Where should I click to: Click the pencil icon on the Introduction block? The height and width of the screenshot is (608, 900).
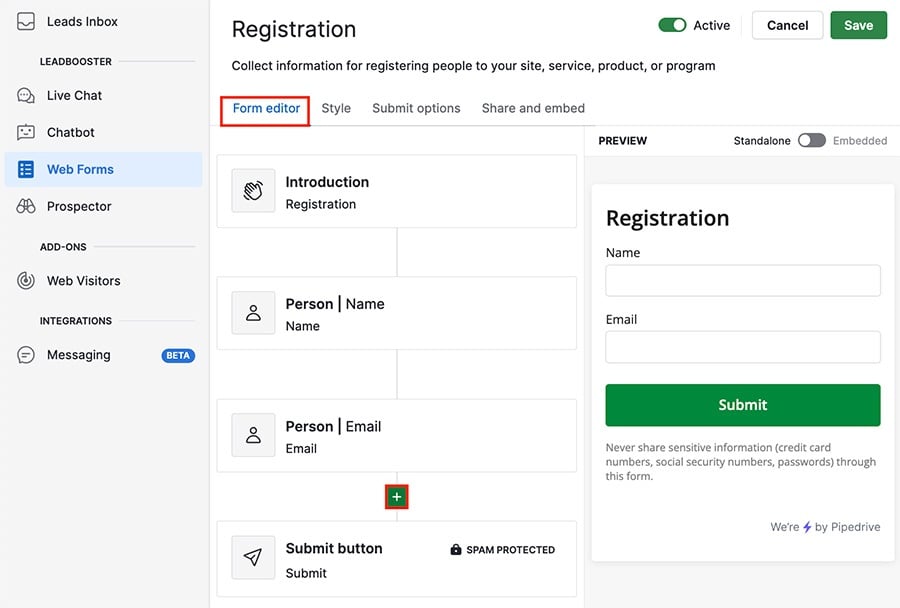click(x=253, y=190)
